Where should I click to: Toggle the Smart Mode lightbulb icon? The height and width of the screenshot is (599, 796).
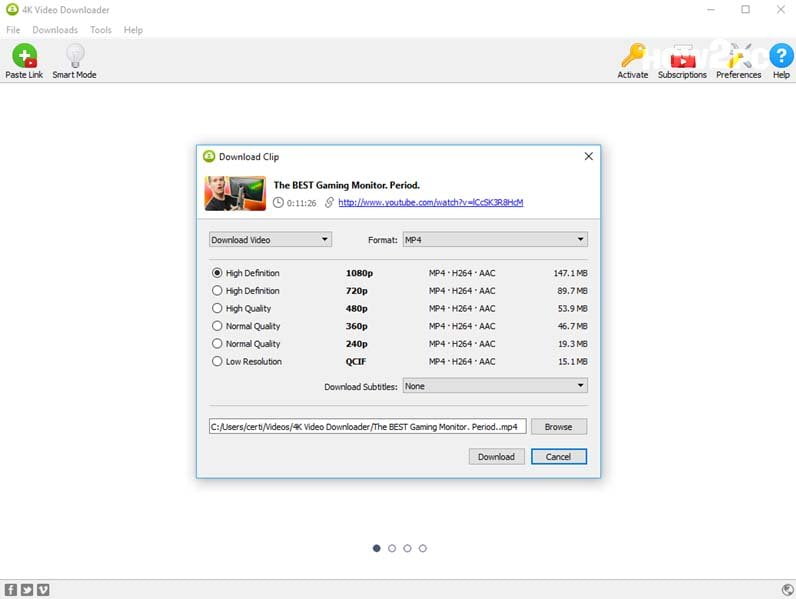tap(75, 55)
